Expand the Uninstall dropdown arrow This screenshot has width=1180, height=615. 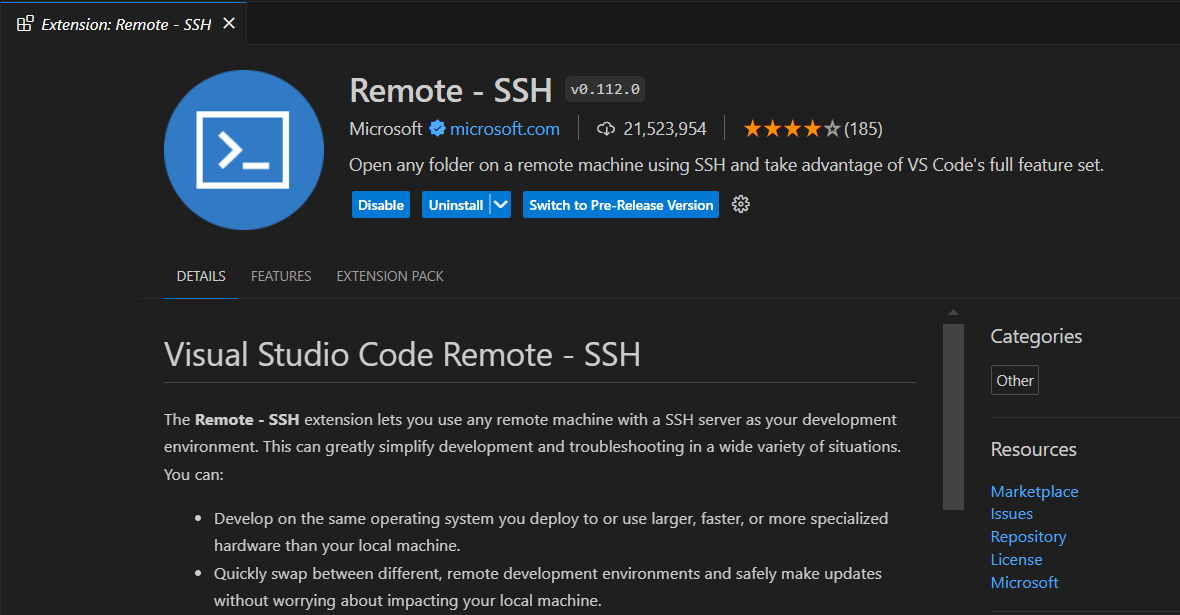pyautogui.click(x=501, y=205)
